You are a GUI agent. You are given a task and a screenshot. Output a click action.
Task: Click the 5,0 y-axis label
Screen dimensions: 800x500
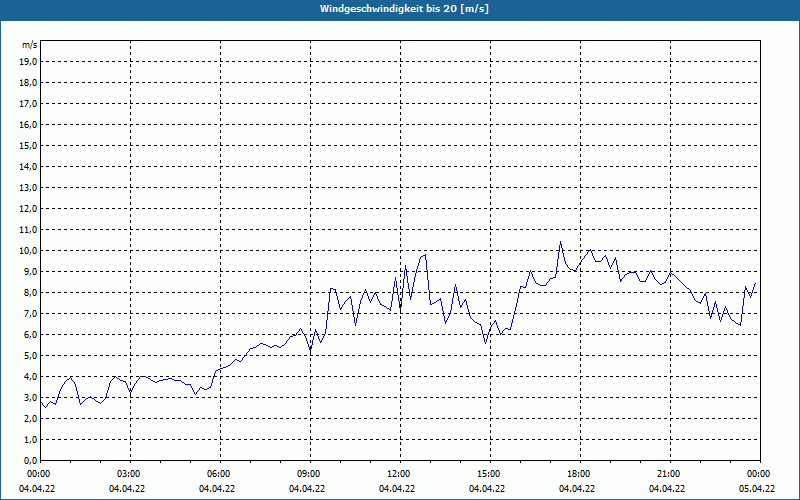(x=31, y=356)
